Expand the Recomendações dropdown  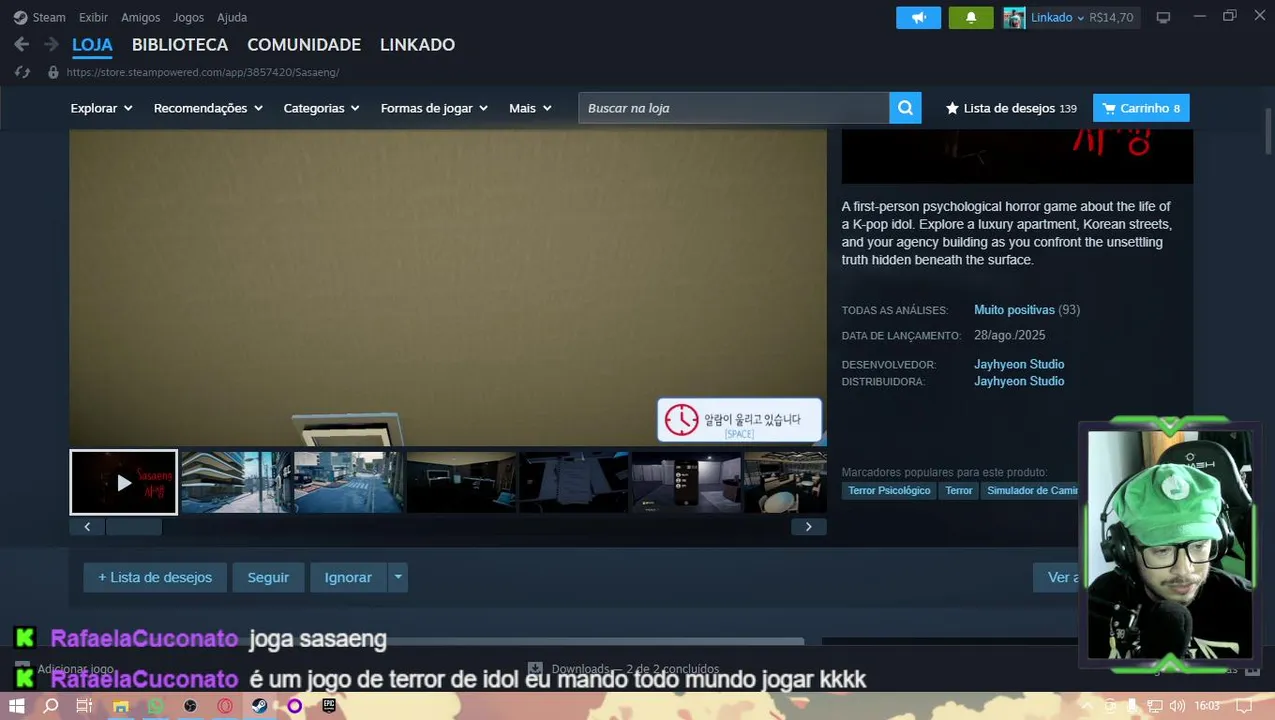[208, 108]
